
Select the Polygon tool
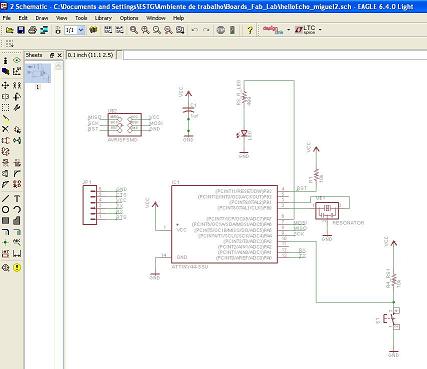[x=17, y=221]
